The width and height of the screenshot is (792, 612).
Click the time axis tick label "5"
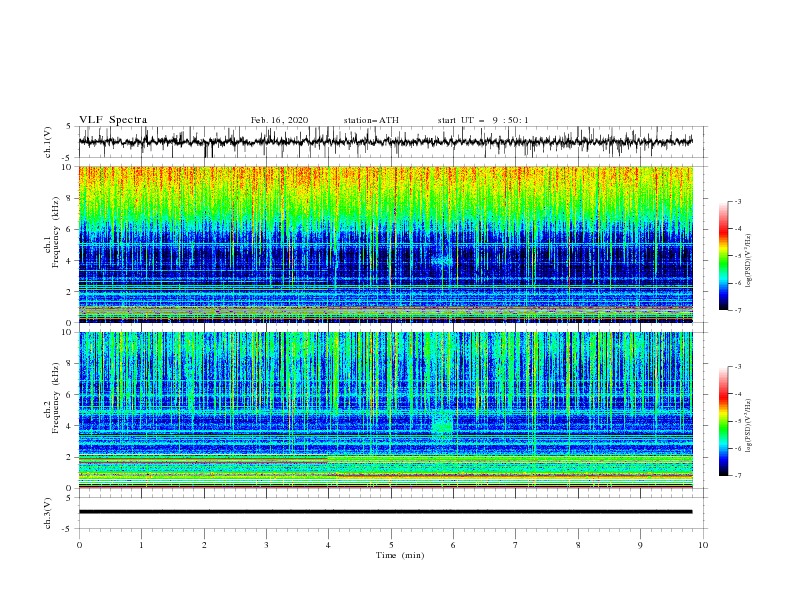[391, 545]
